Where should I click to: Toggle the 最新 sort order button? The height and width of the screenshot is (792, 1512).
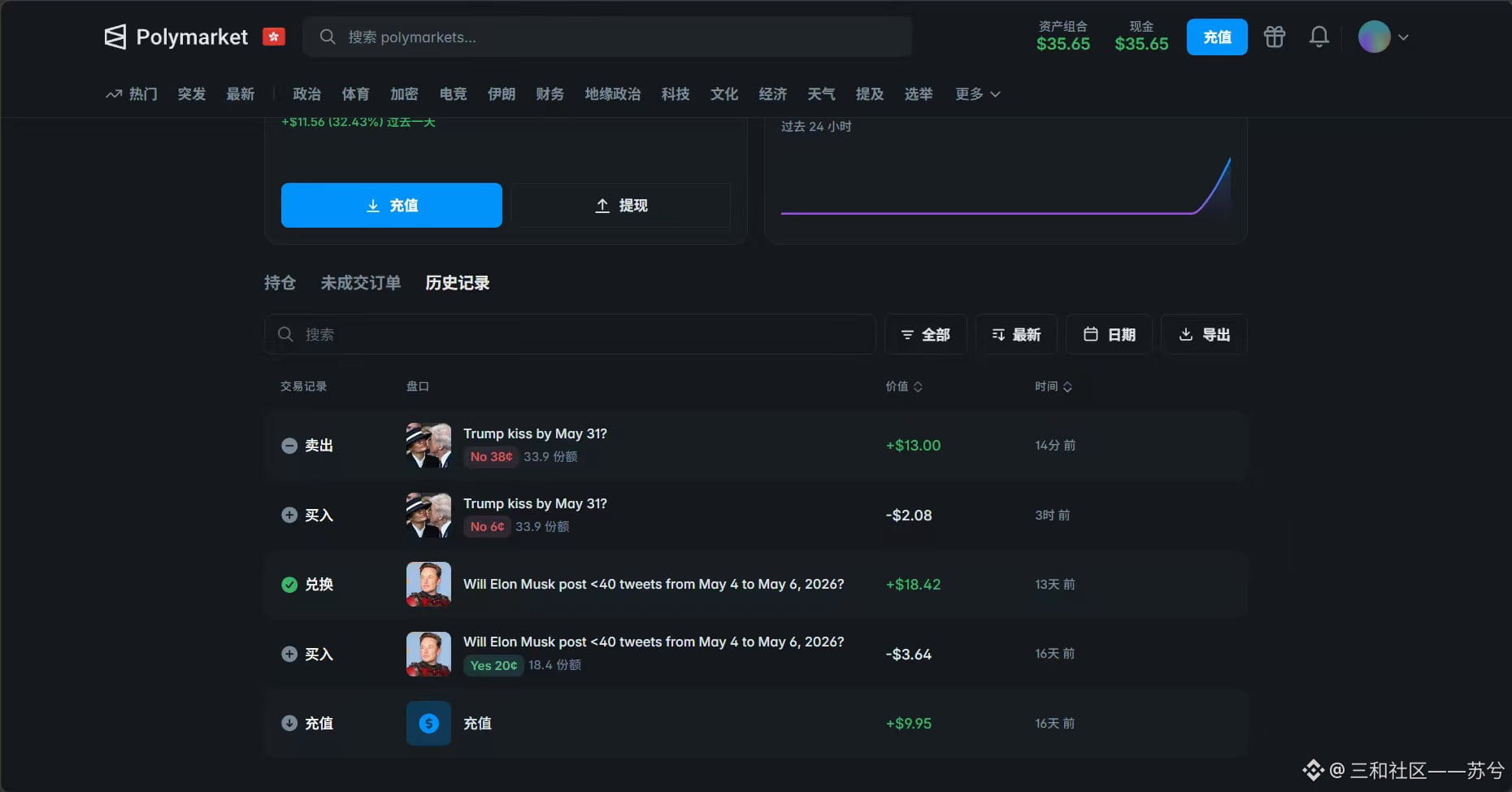[x=1016, y=334]
